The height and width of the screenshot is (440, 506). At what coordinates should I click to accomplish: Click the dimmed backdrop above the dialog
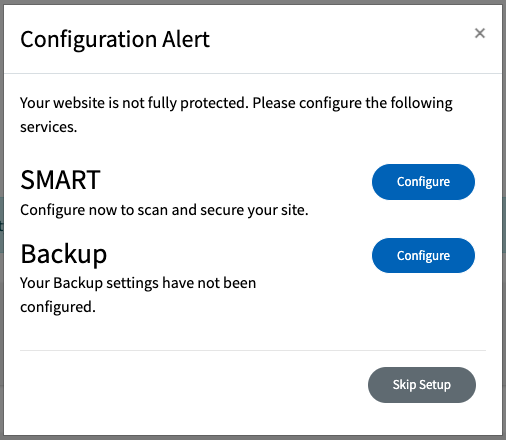253,2
